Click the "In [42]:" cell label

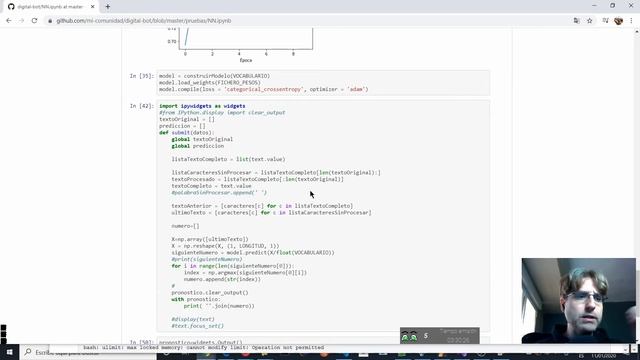coord(142,106)
